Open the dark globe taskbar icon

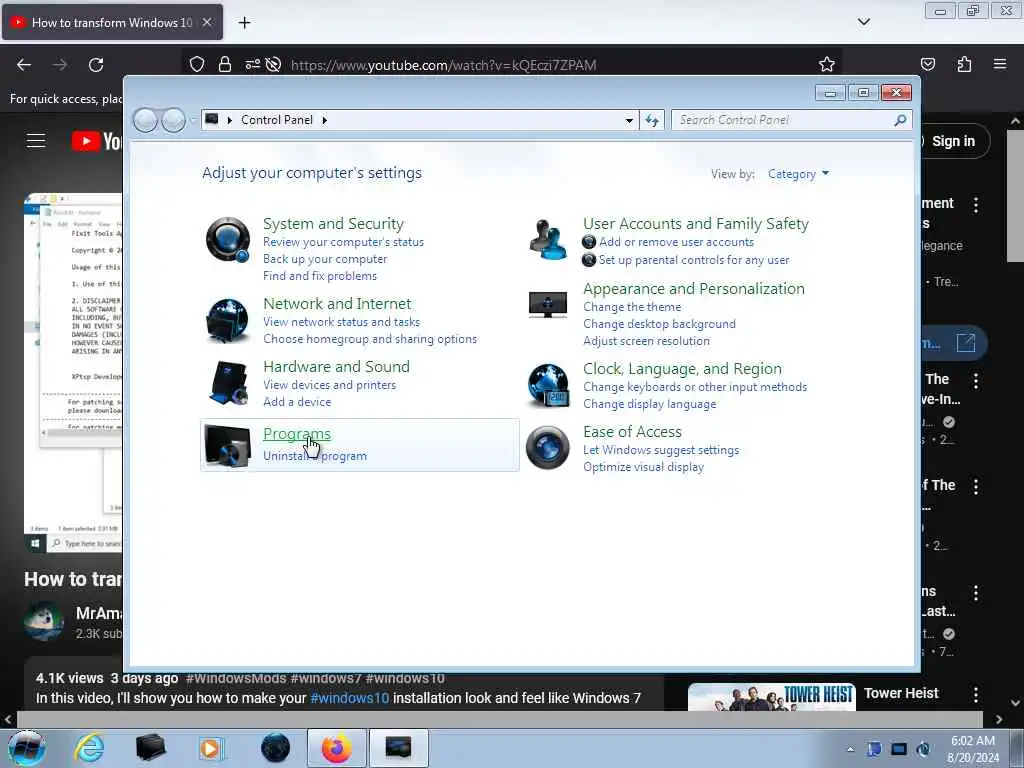click(275, 748)
